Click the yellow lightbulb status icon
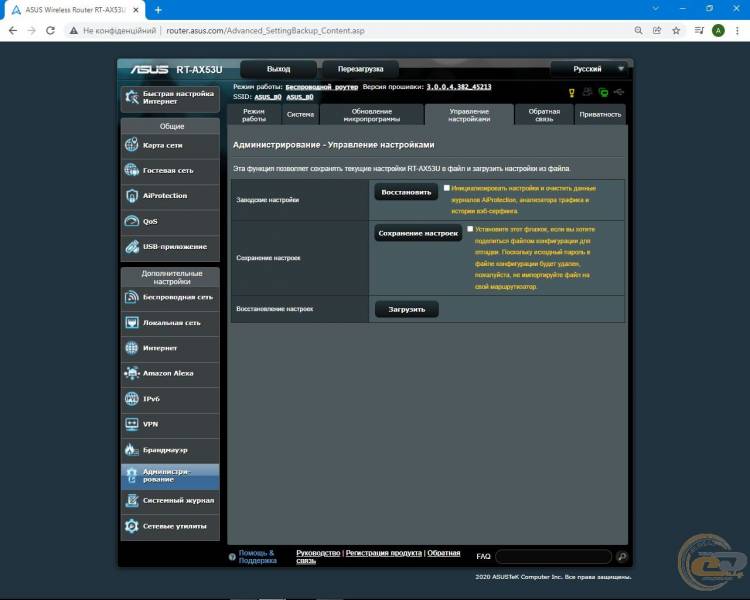Image resolution: width=750 pixels, height=600 pixels. click(x=572, y=92)
